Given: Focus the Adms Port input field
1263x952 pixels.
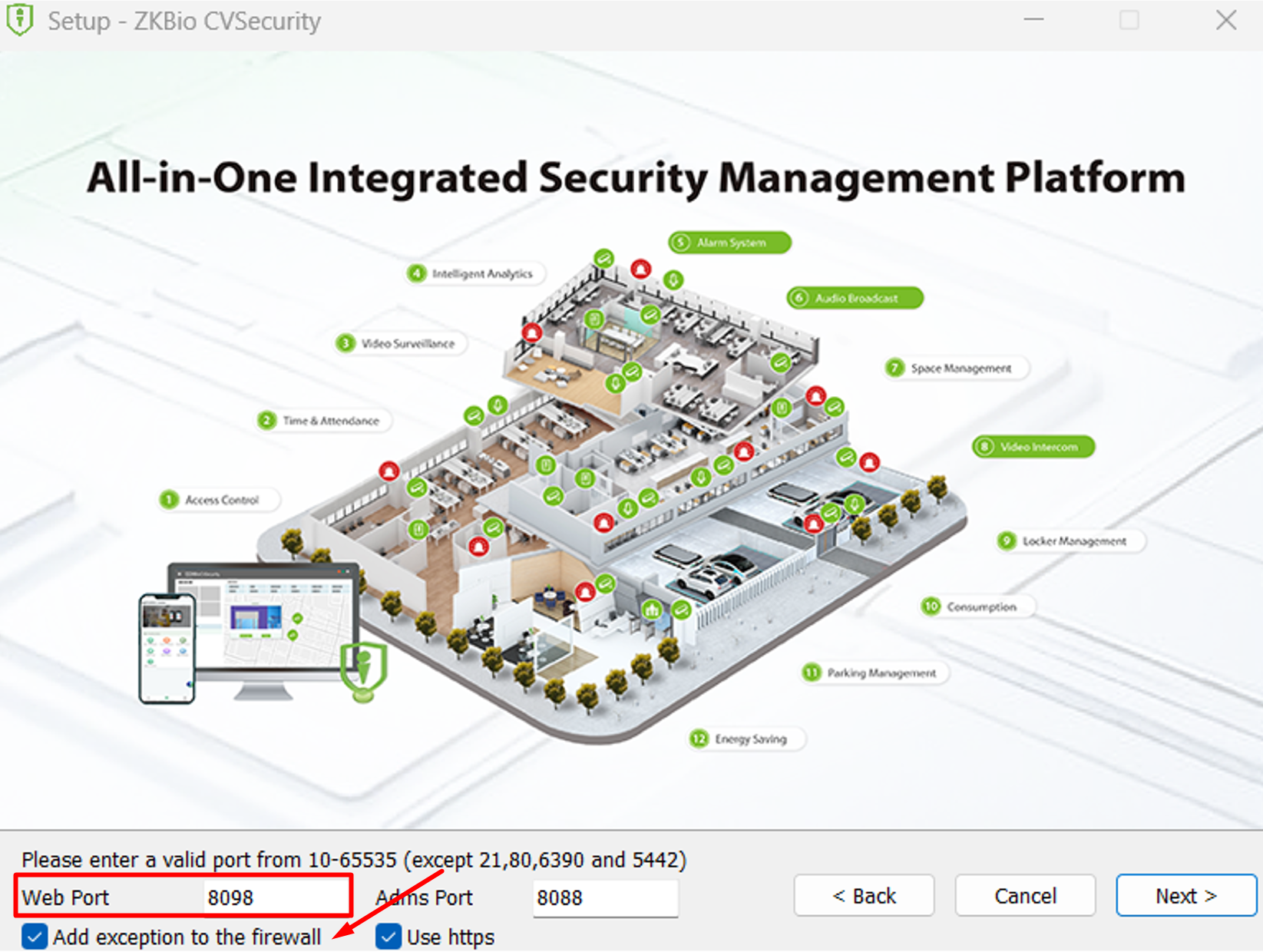Looking at the screenshot, I should point(606,897).
